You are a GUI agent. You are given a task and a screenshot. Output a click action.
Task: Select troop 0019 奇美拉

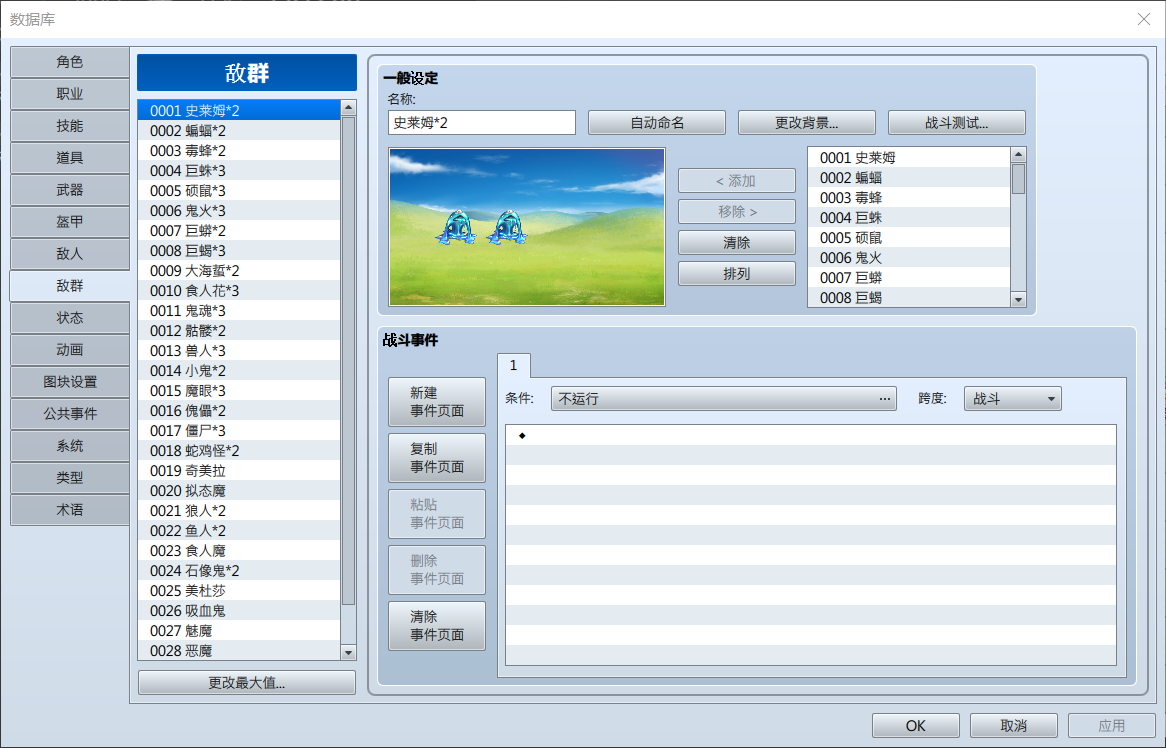click(x=239, y=471)
